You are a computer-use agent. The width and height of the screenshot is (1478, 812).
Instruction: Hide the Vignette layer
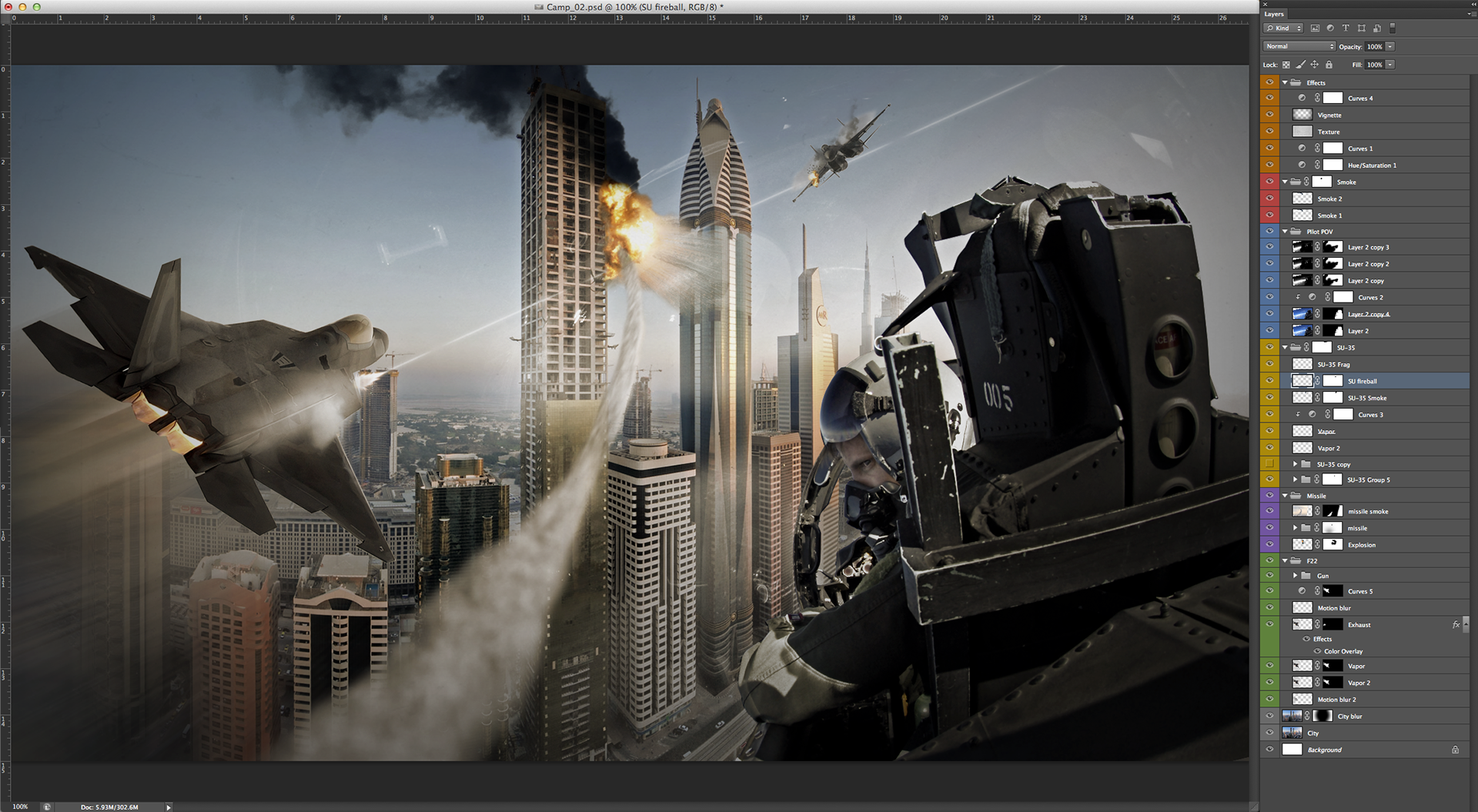point(1269,115)
